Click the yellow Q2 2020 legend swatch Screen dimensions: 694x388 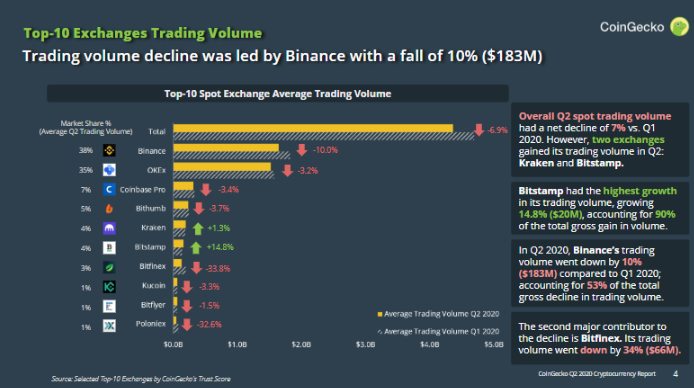point(380,315)
